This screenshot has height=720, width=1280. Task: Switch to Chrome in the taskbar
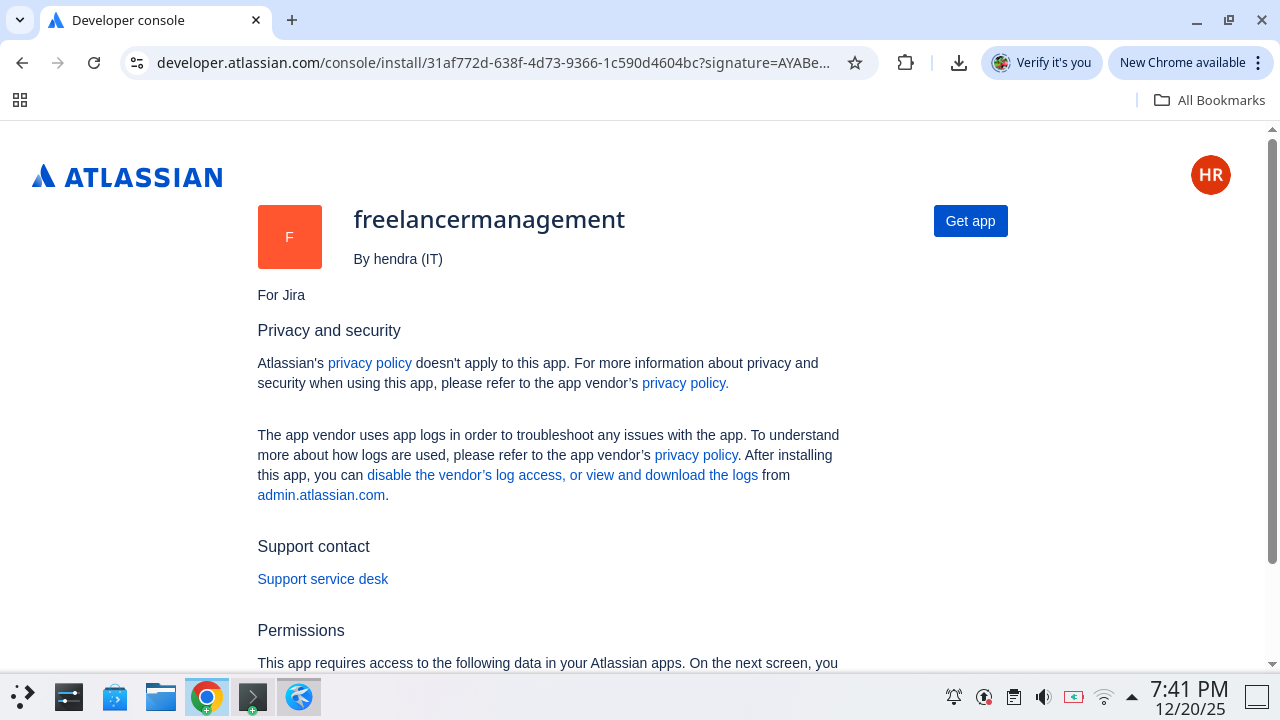click(x=207, y=697)
